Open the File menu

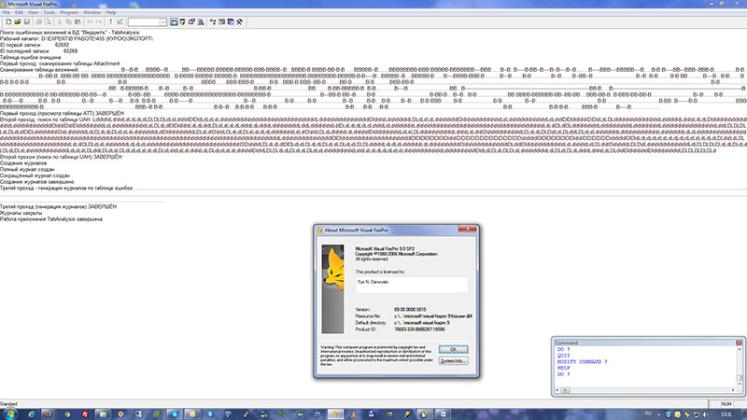(6, 12)
